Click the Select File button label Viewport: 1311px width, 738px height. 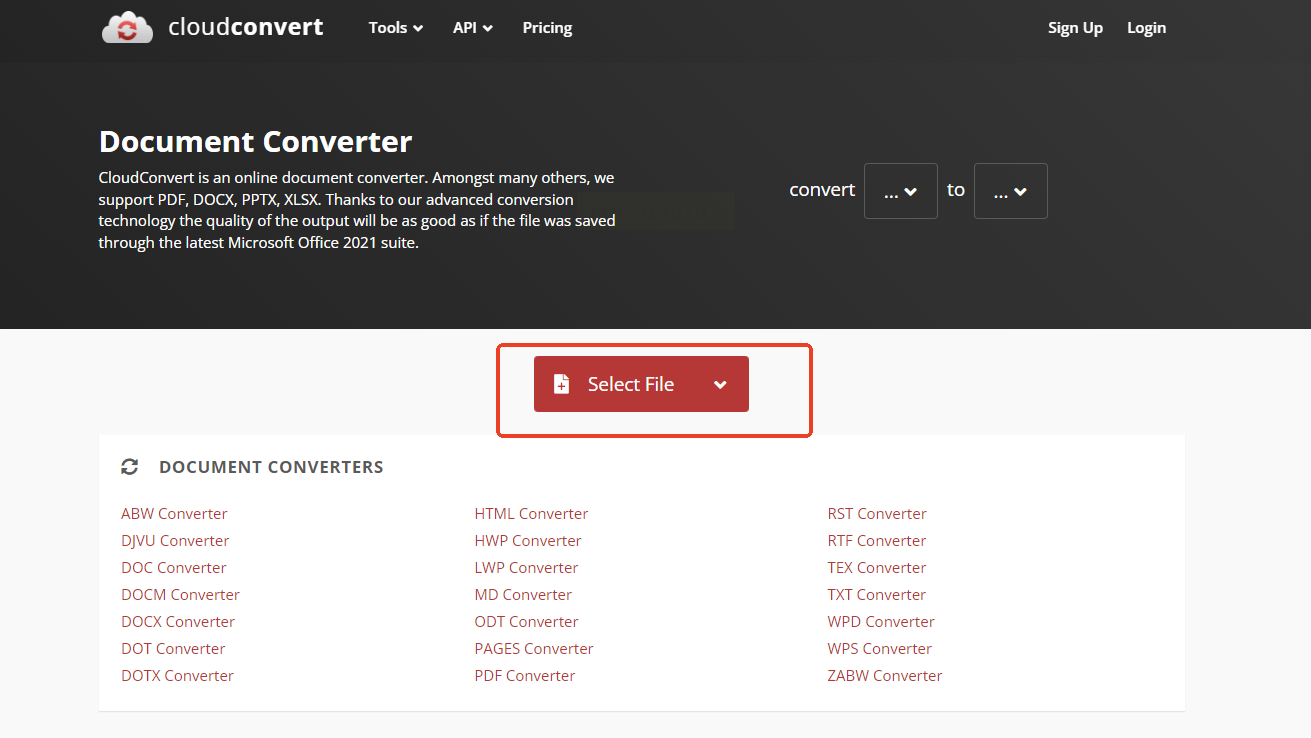631,384
